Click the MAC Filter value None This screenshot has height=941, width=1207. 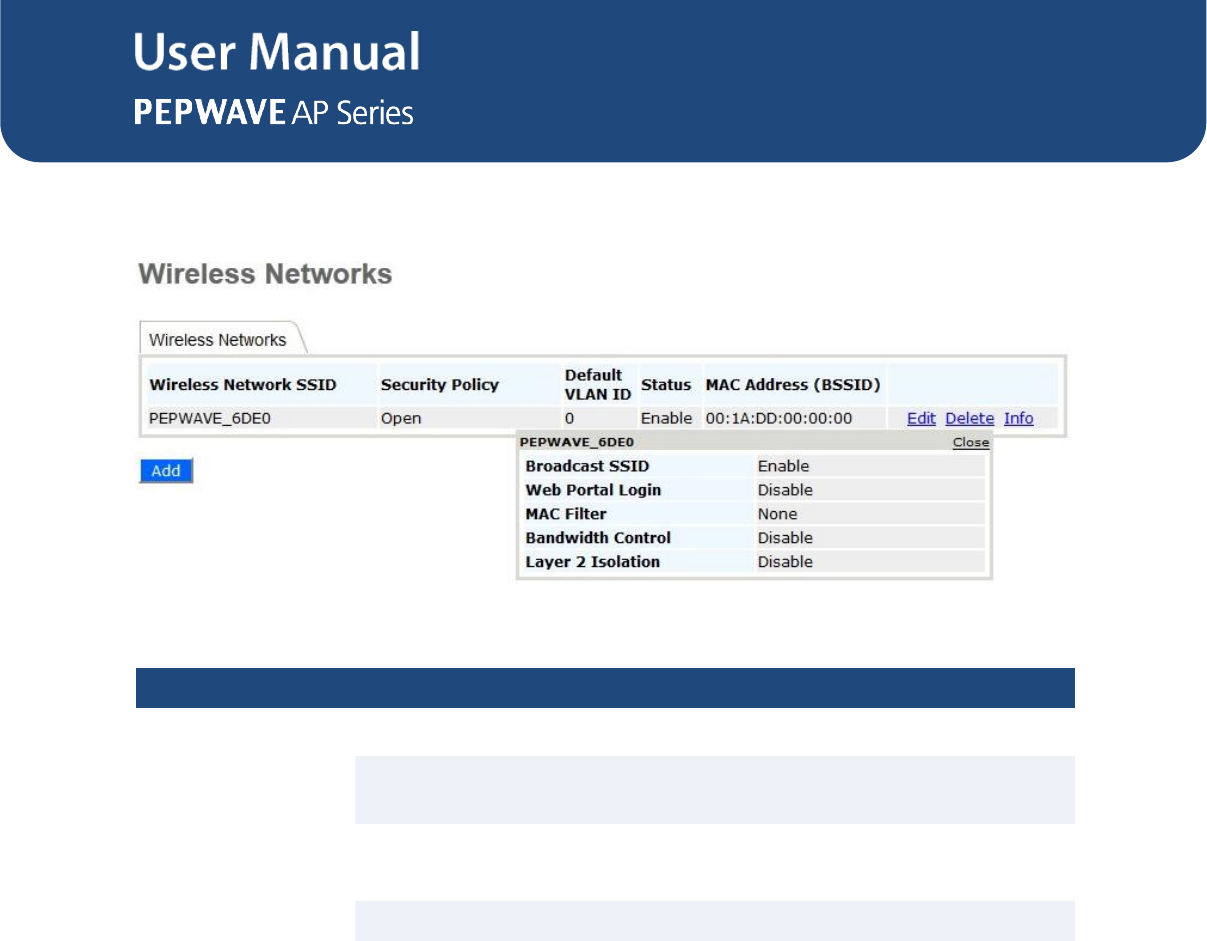click(777, 514)
